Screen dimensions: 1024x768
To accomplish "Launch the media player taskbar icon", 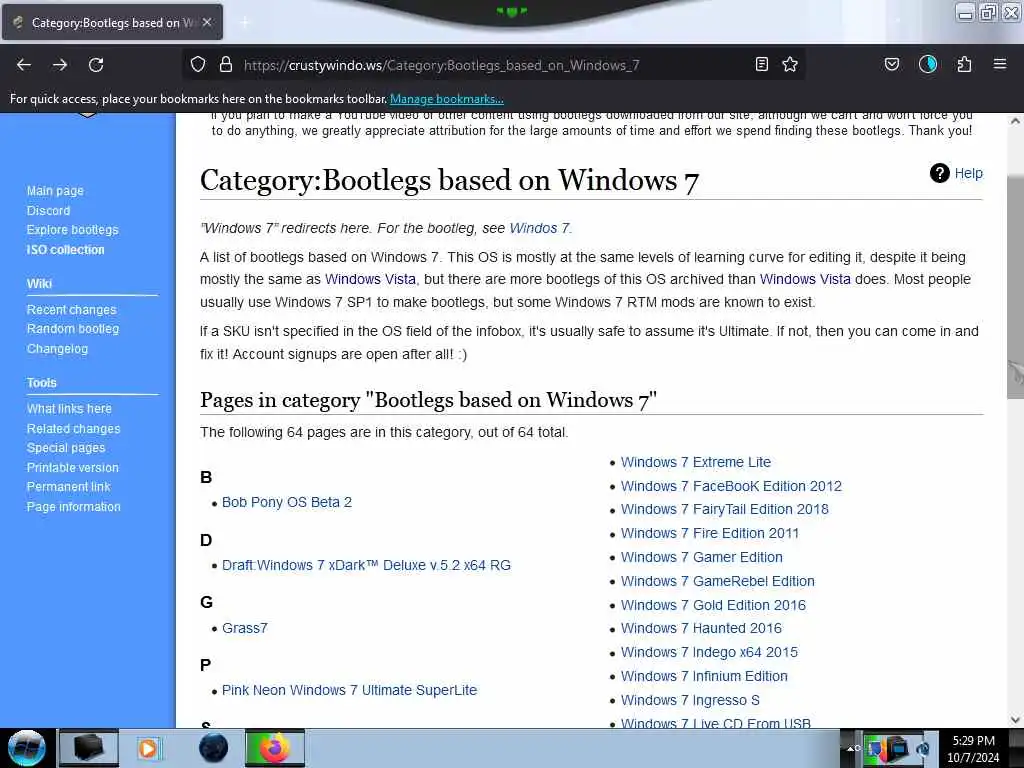I will tap(149, 748).
